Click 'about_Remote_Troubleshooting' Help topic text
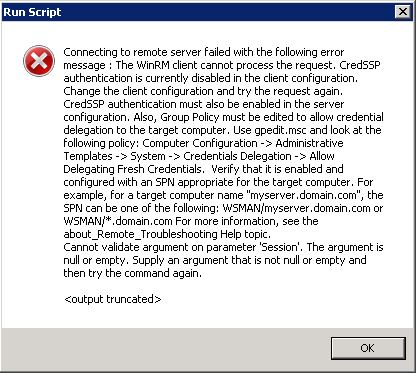 coord(140,234)
